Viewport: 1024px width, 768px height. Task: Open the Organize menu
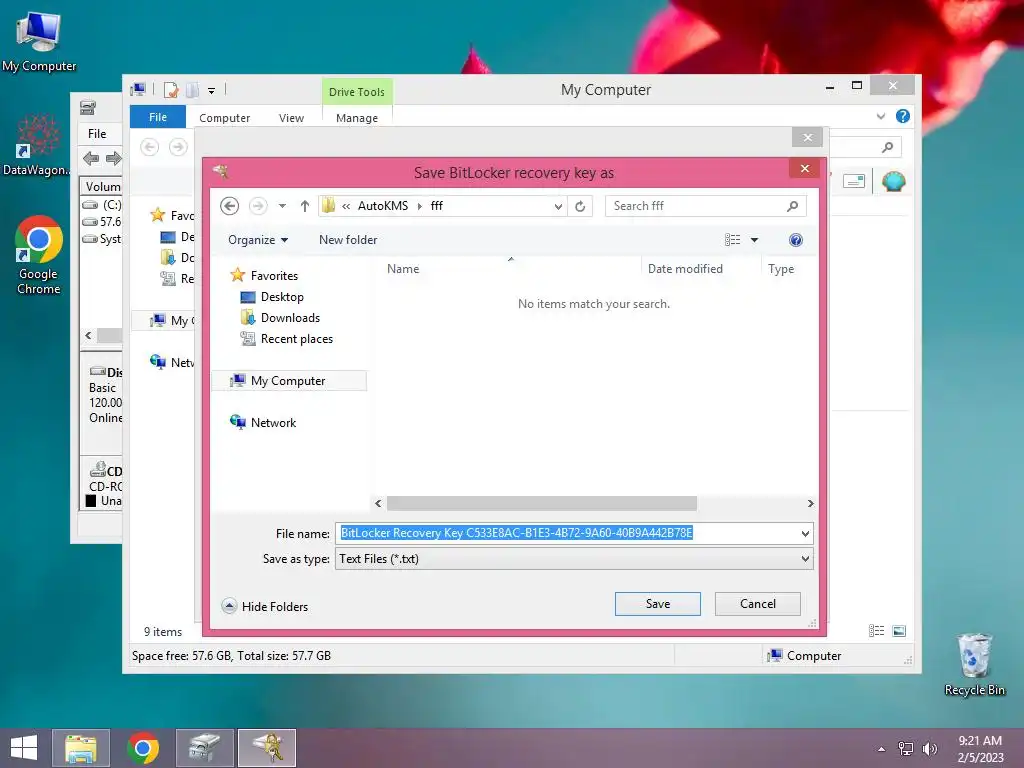(x=258, y=240)
